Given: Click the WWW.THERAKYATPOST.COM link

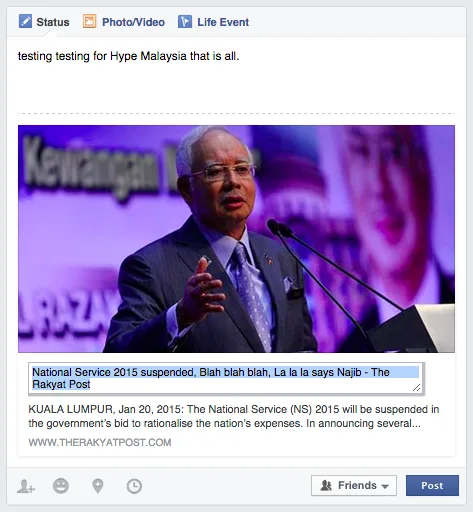Looking at the screenshot, I should (100, 442).
